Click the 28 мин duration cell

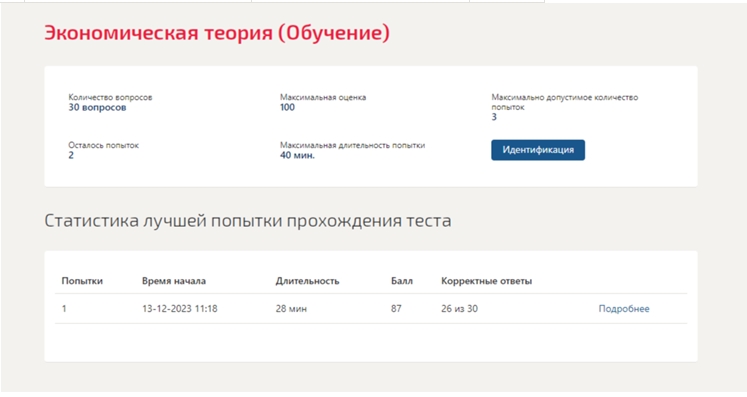click(x=291, y=309)
